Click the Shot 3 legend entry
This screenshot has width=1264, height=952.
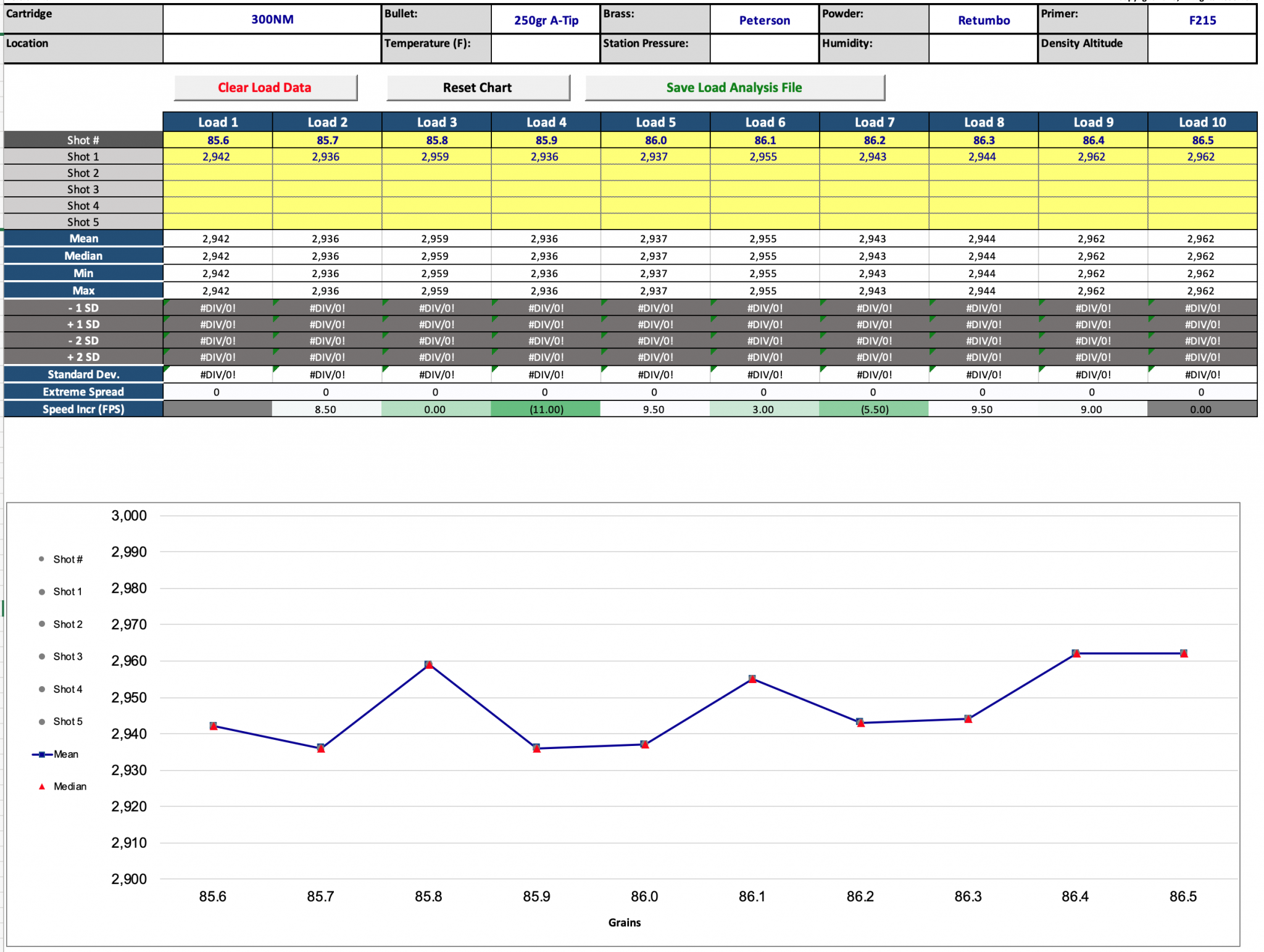point(67,656)
